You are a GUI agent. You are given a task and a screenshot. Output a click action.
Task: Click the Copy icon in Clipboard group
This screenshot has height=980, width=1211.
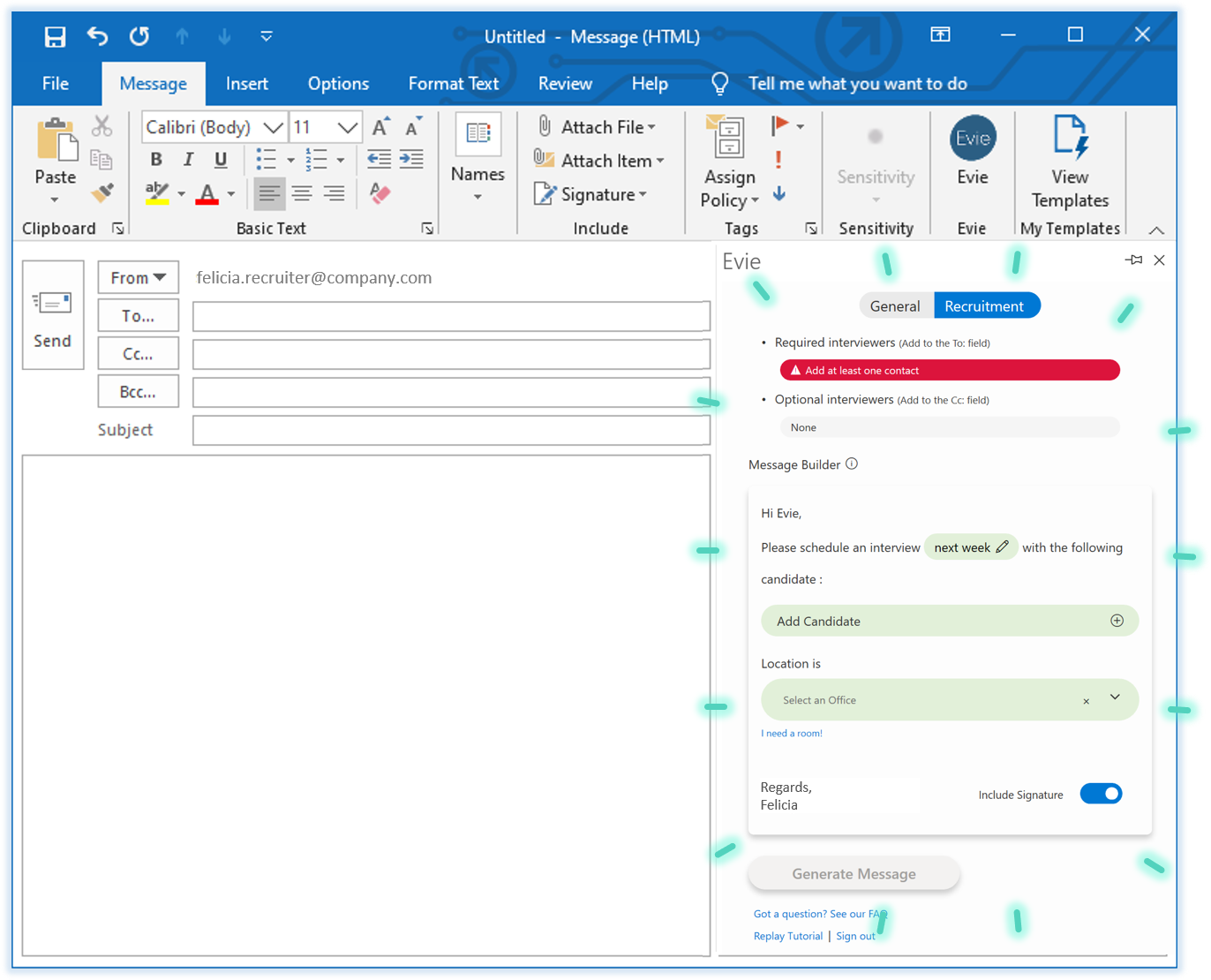[102, 160]
